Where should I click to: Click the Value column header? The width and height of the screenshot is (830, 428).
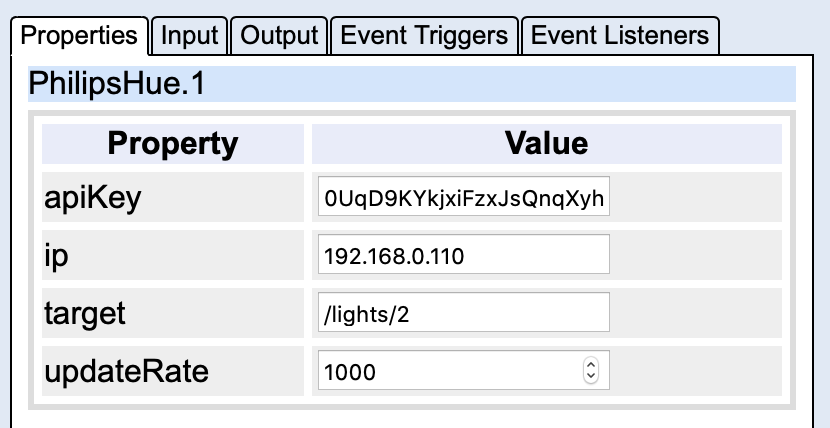point(547,144)
